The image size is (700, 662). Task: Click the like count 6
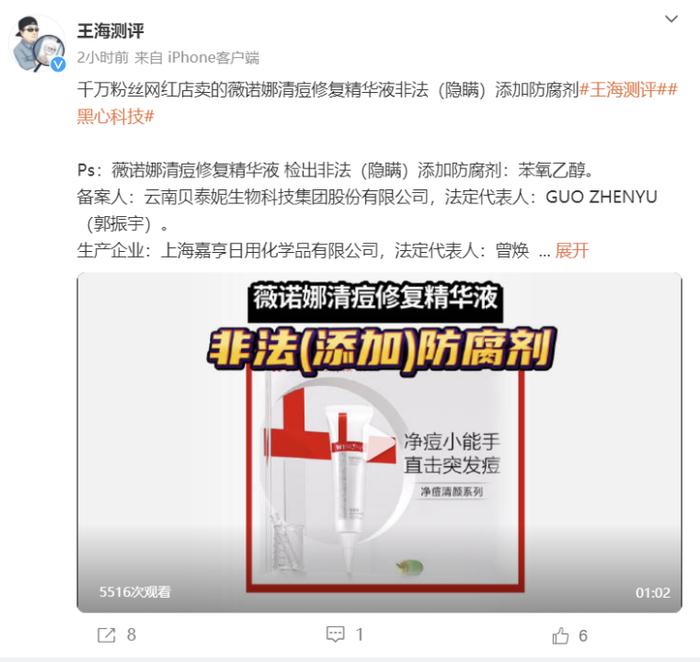(x=583, y=635)
